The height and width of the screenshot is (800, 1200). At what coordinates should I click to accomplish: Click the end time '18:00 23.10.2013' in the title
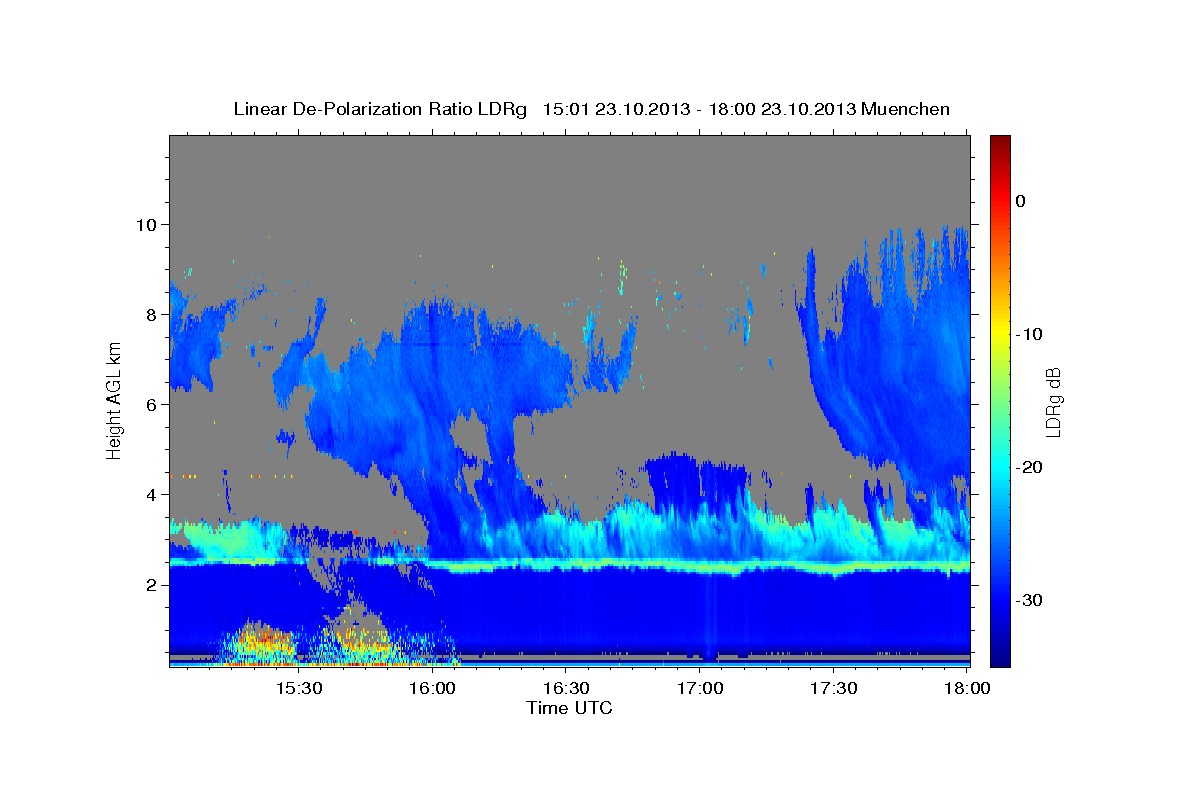780,109
